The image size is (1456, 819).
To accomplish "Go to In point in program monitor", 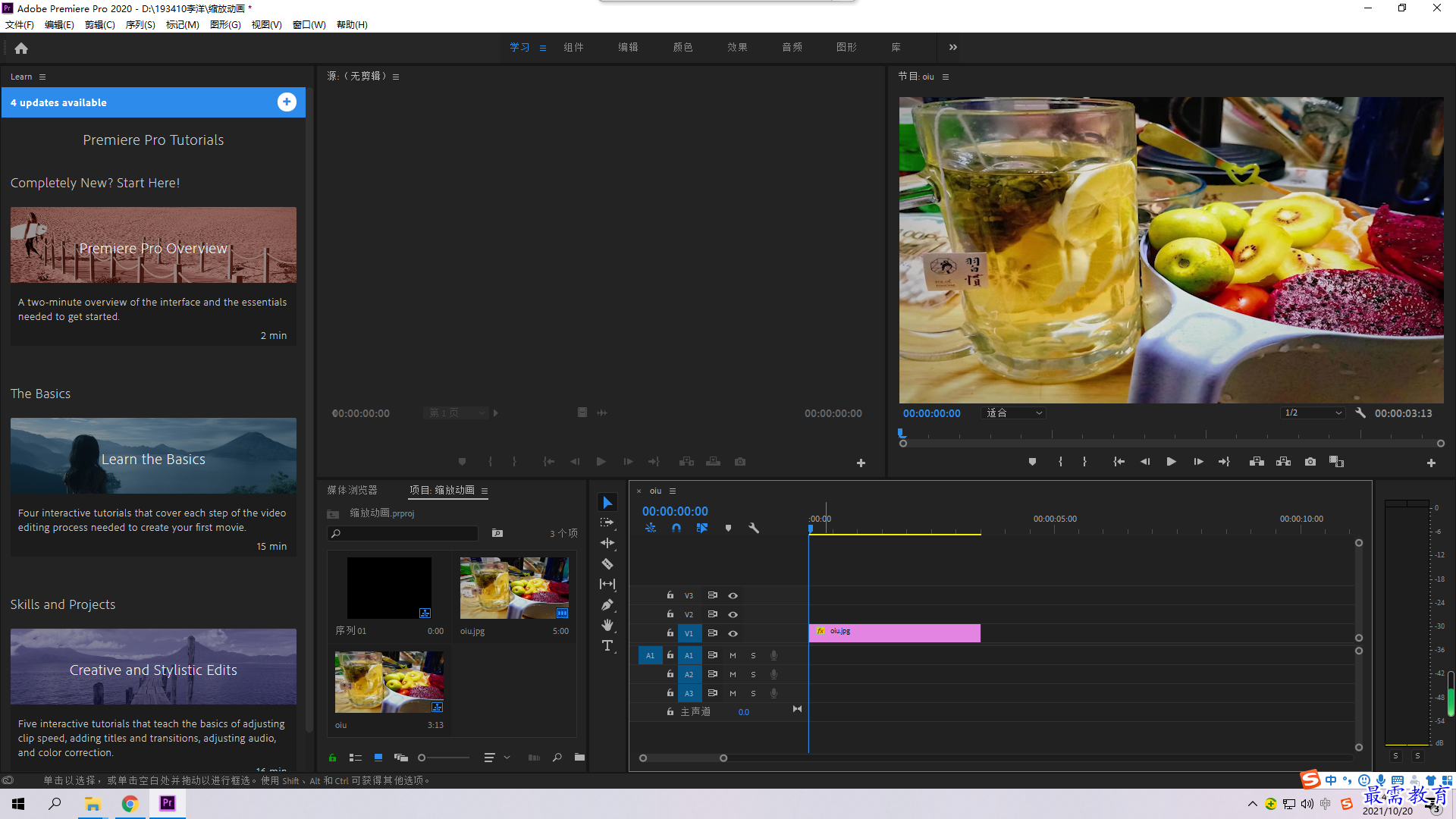I will [1119, 462].
